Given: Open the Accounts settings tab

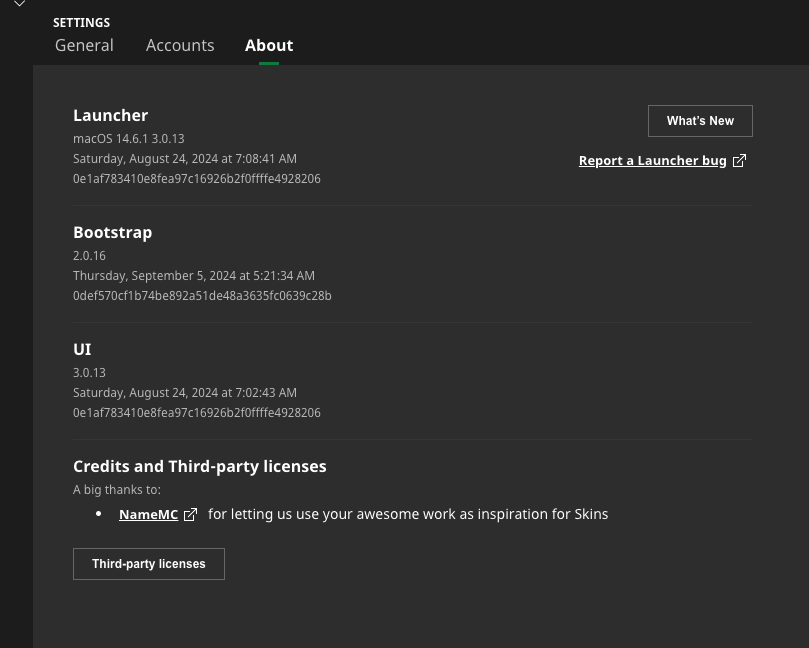Looking at the screenshot, I should [x=180, y=46].
